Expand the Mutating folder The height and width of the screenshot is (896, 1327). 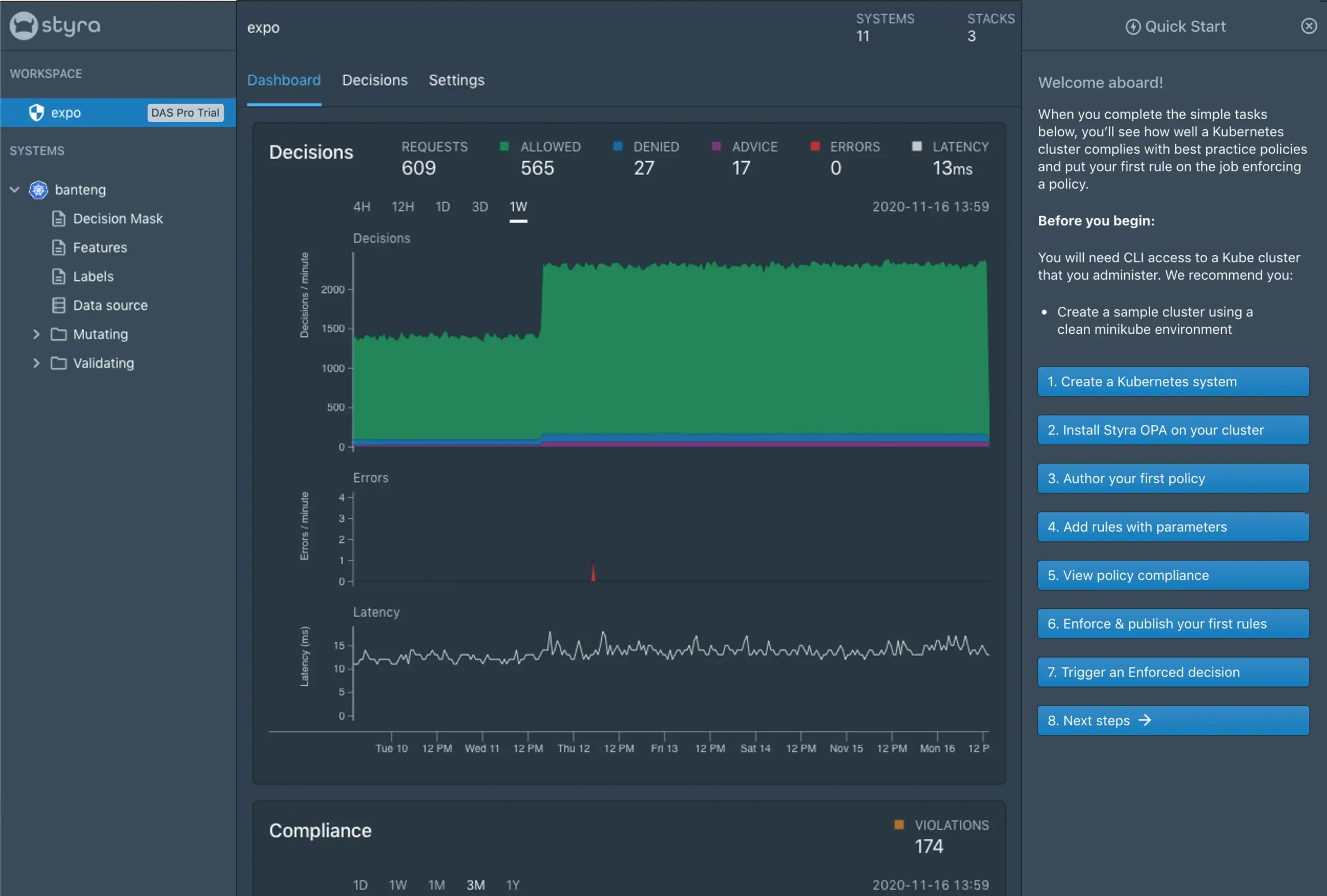(36, 334)
